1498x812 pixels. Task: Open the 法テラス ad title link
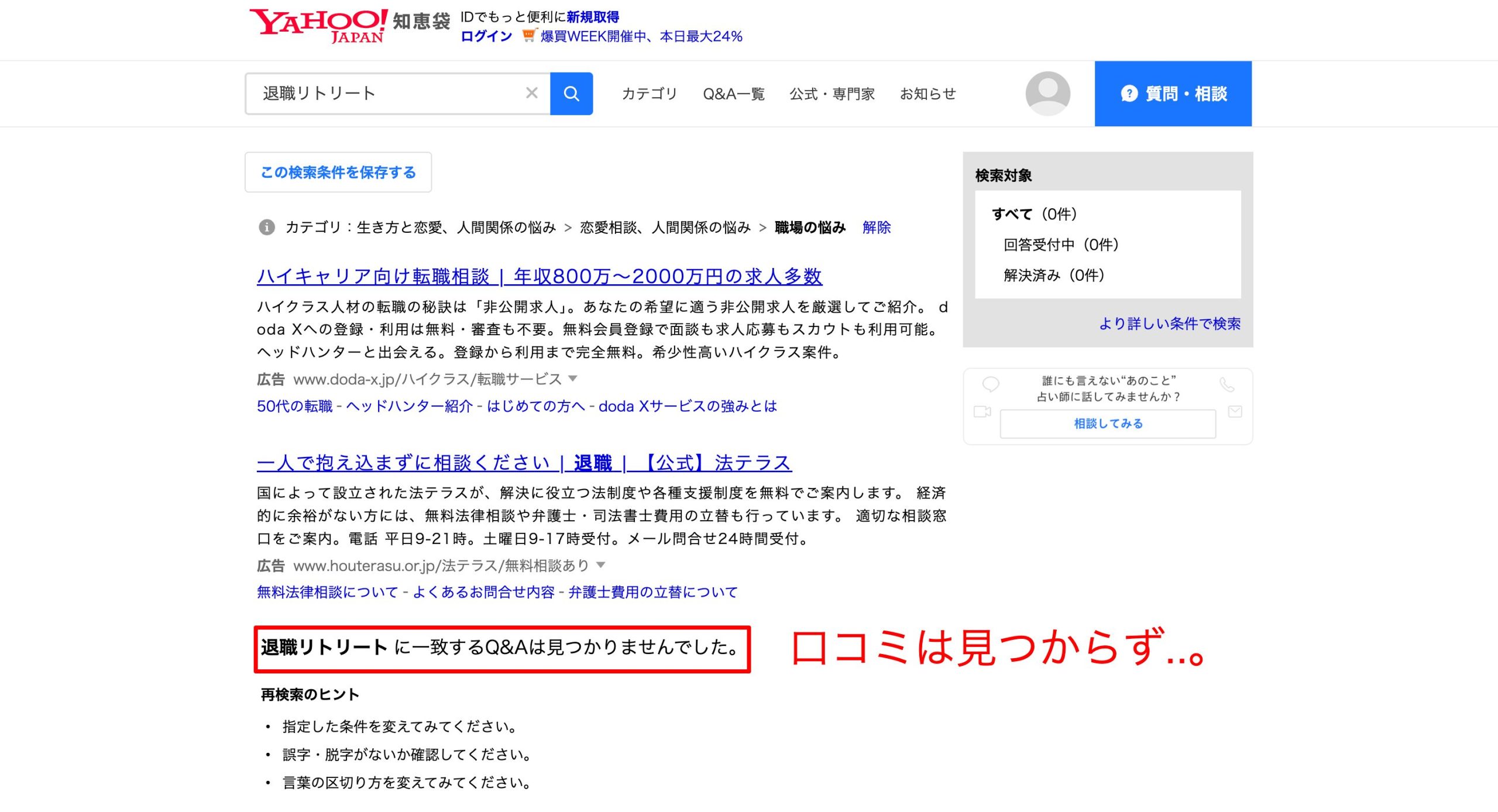(524, 463)
